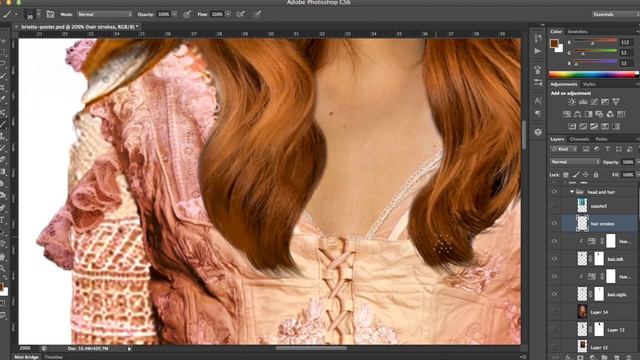Open the Mini Bridge tab
640x360 pixels.
coord(27,357)
